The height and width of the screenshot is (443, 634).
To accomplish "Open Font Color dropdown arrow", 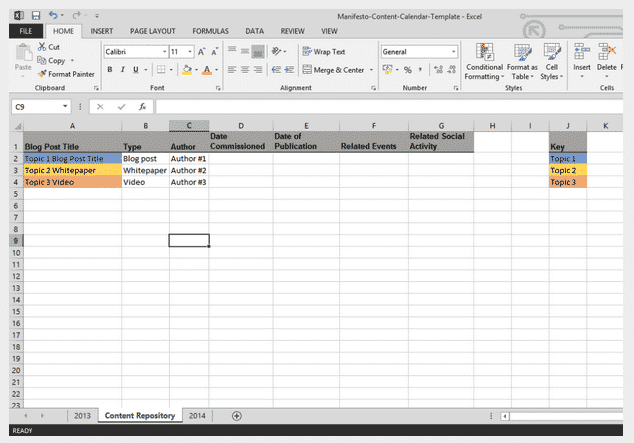I will click(216, 70).
